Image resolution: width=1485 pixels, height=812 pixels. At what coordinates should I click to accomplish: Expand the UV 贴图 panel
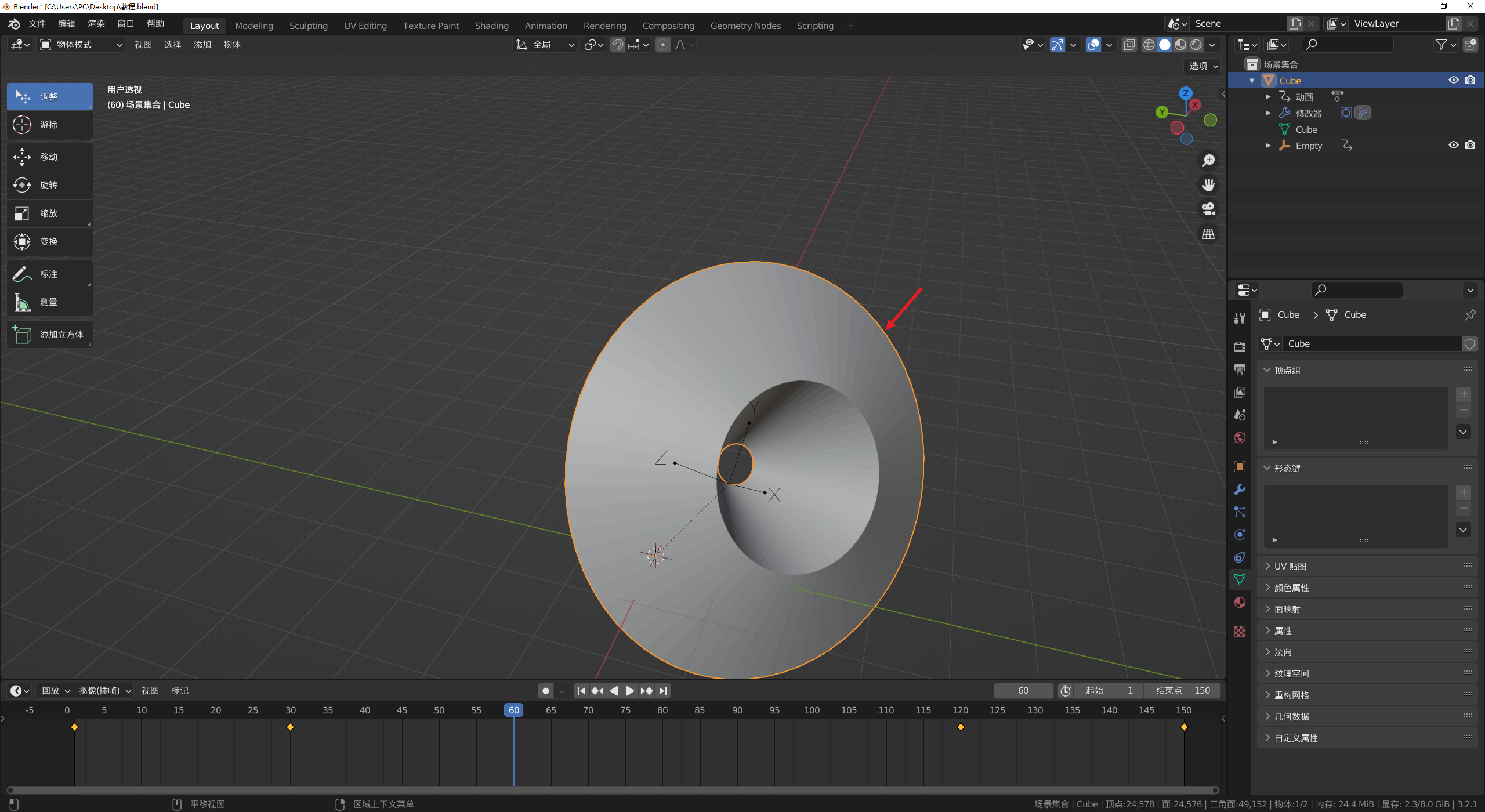pyautogui.click(x=1290, y=566)
